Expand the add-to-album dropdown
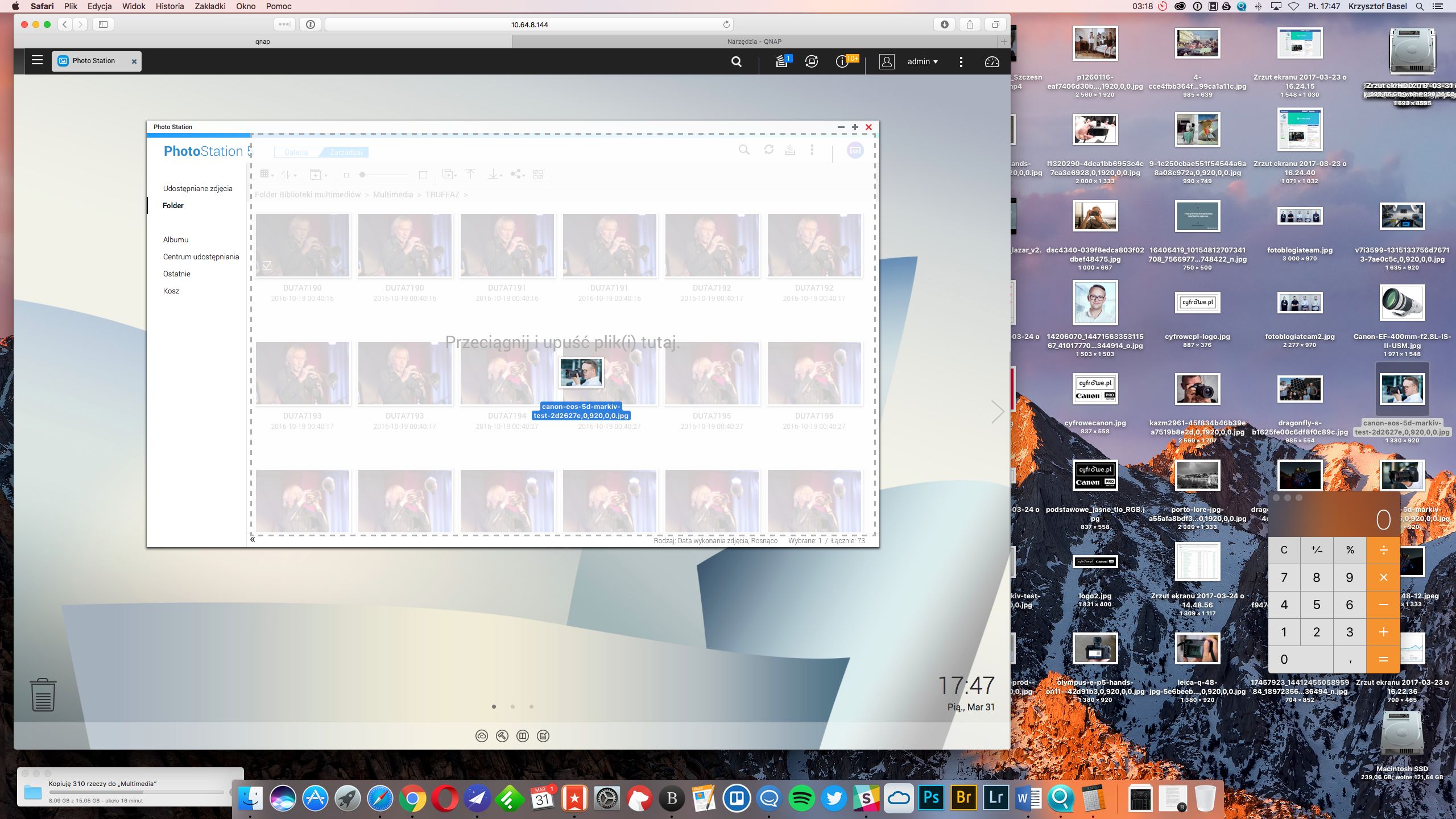The image size is (1456, 819). coord(318,175)
